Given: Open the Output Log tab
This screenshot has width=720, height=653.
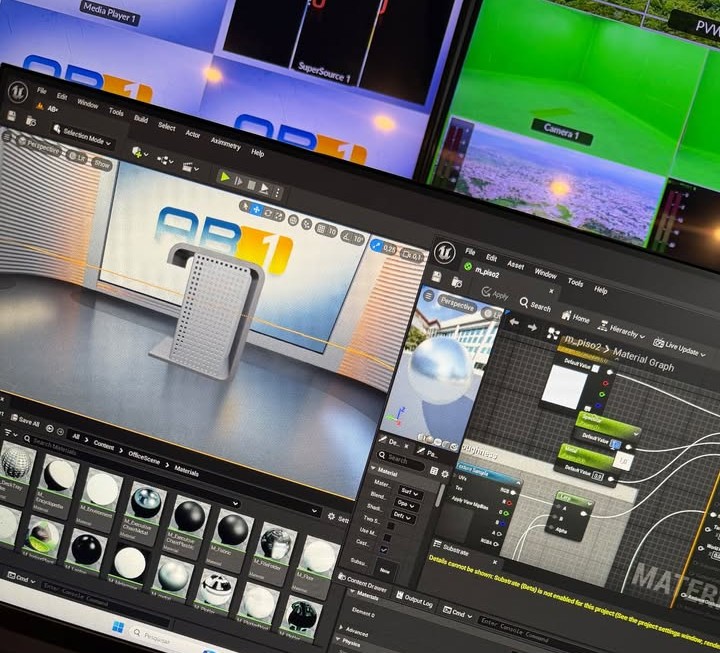Looking at the screenshot, I should (415, 600).
